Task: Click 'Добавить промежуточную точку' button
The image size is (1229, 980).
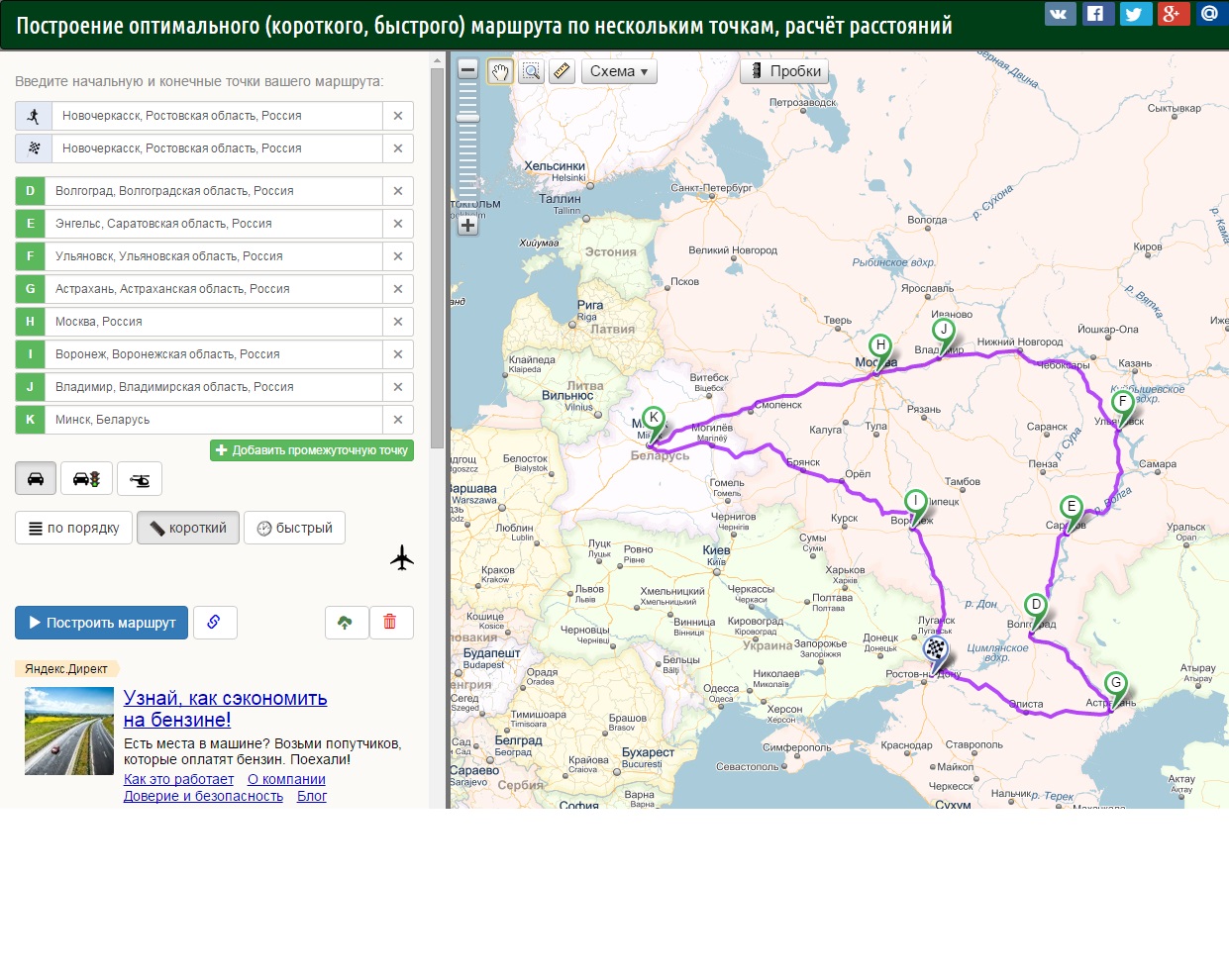Action: (x=311, y=450)
